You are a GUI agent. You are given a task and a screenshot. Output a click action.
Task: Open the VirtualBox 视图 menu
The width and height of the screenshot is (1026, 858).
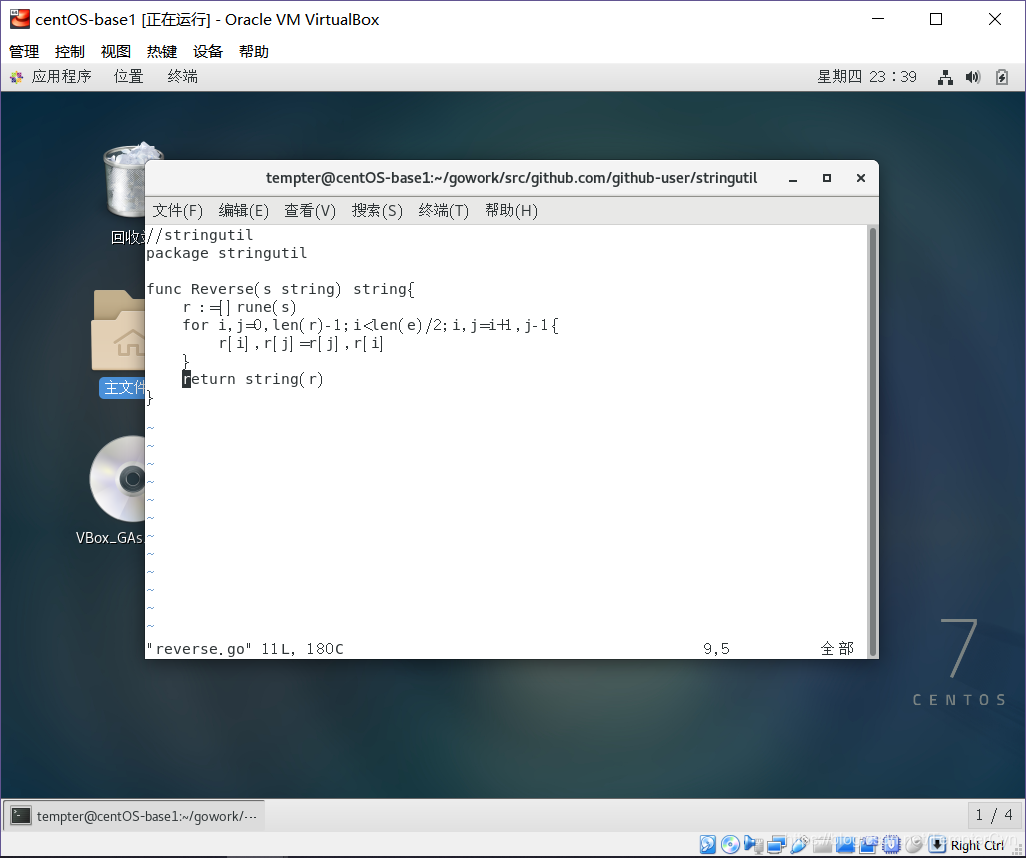[116, 52]
